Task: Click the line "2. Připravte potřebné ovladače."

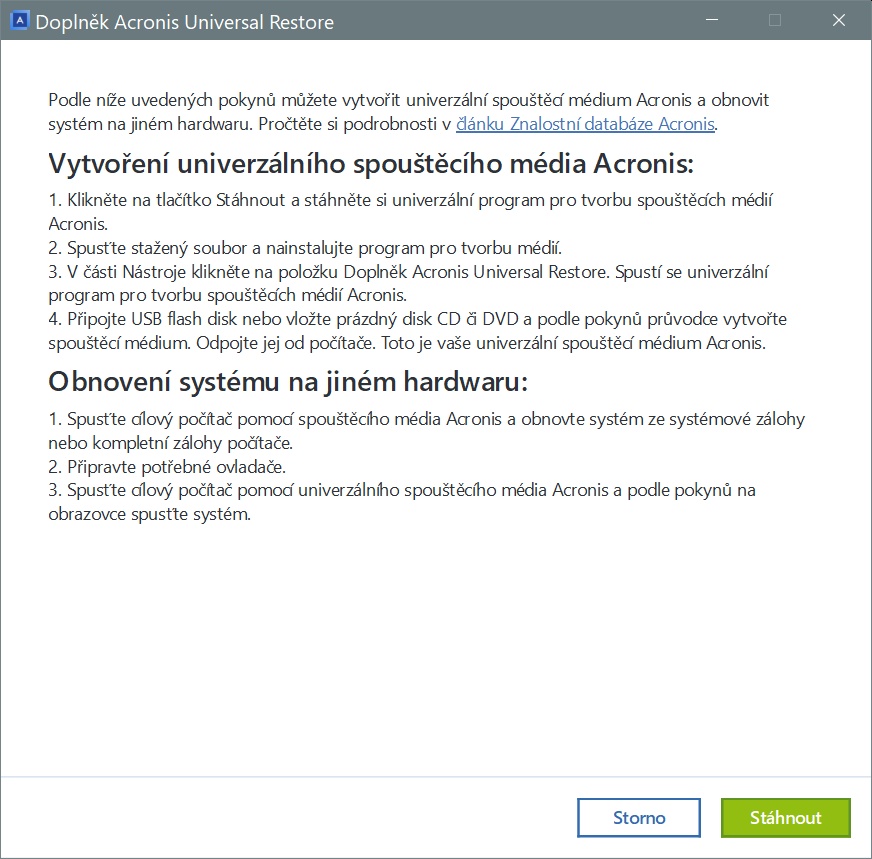Action: (167, 466)
